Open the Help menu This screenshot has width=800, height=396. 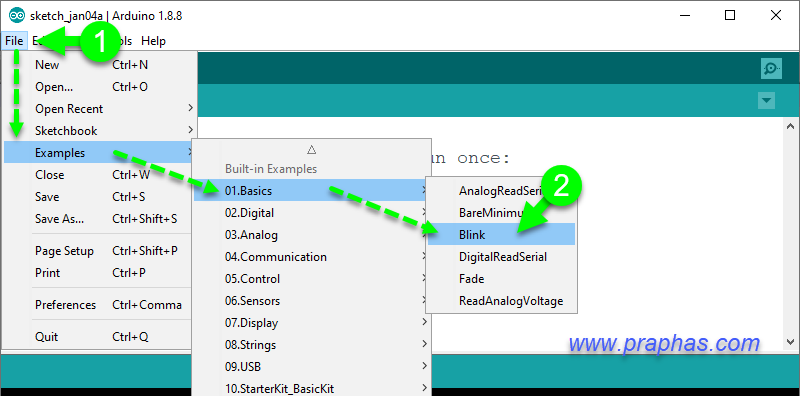(153, 41)
